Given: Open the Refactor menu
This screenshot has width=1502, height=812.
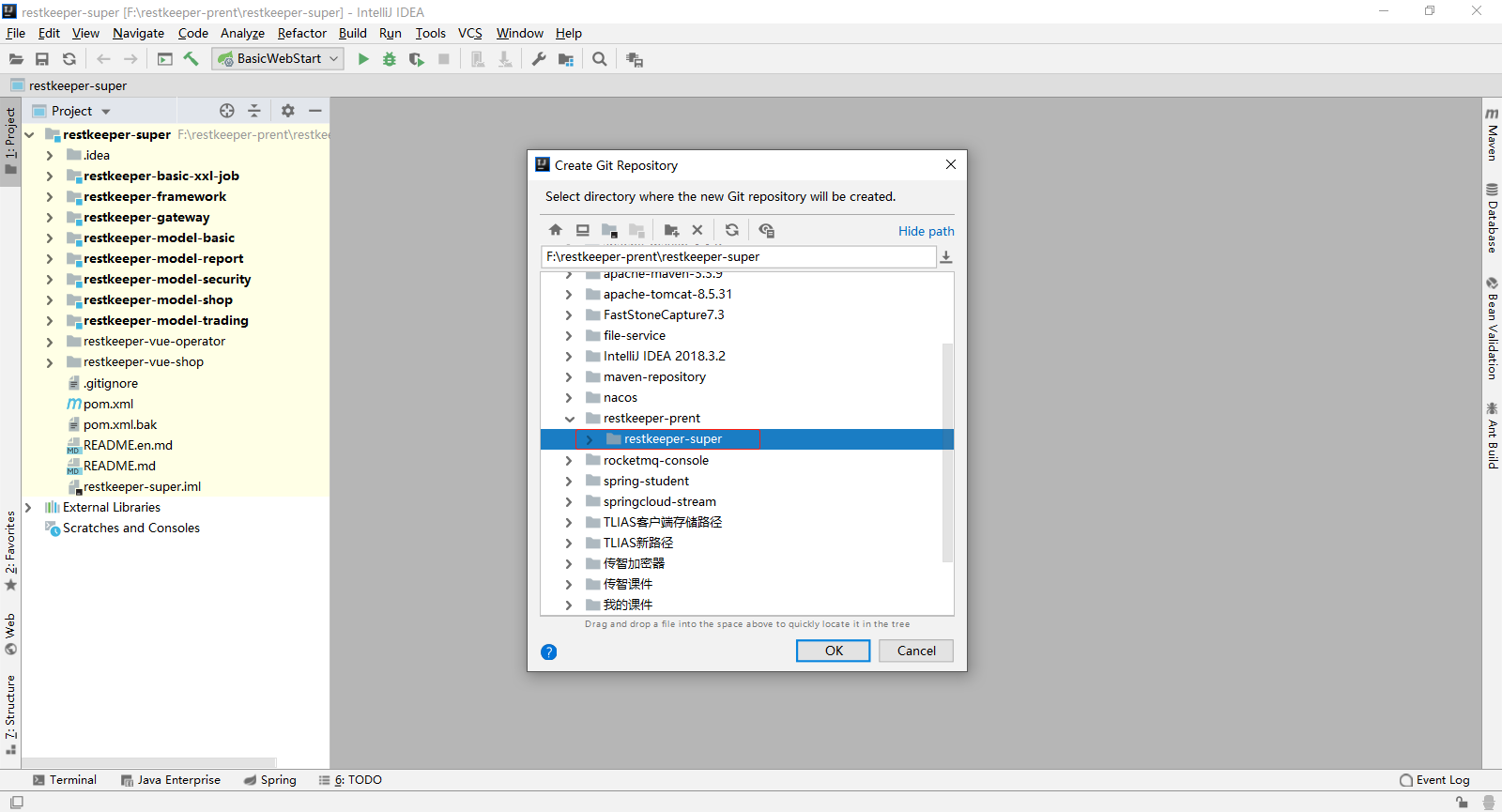Looking at the screenshot, I should pyautogui.click(x=301, y=33).
